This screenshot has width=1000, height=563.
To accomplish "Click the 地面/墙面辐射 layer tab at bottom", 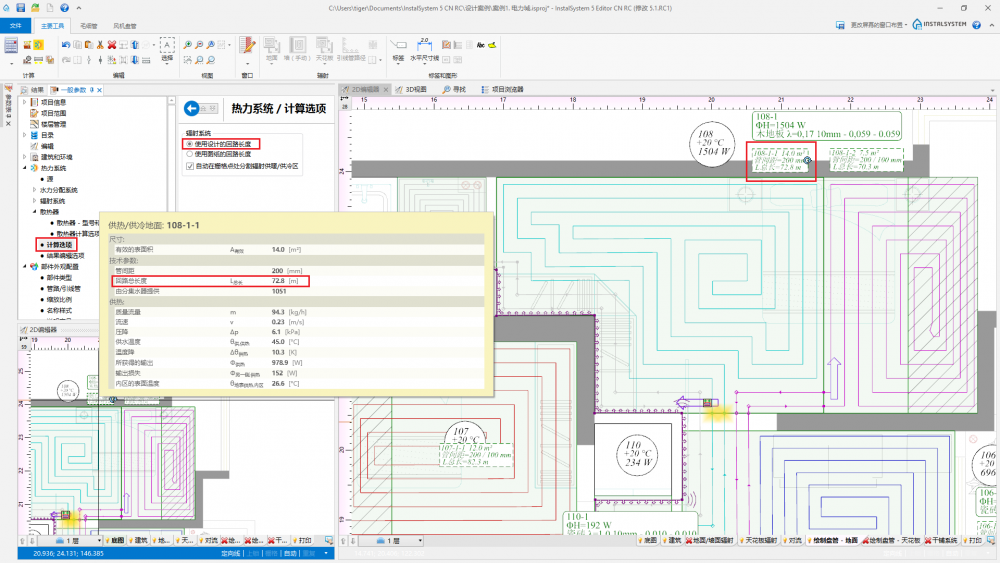I will point(714,541).
